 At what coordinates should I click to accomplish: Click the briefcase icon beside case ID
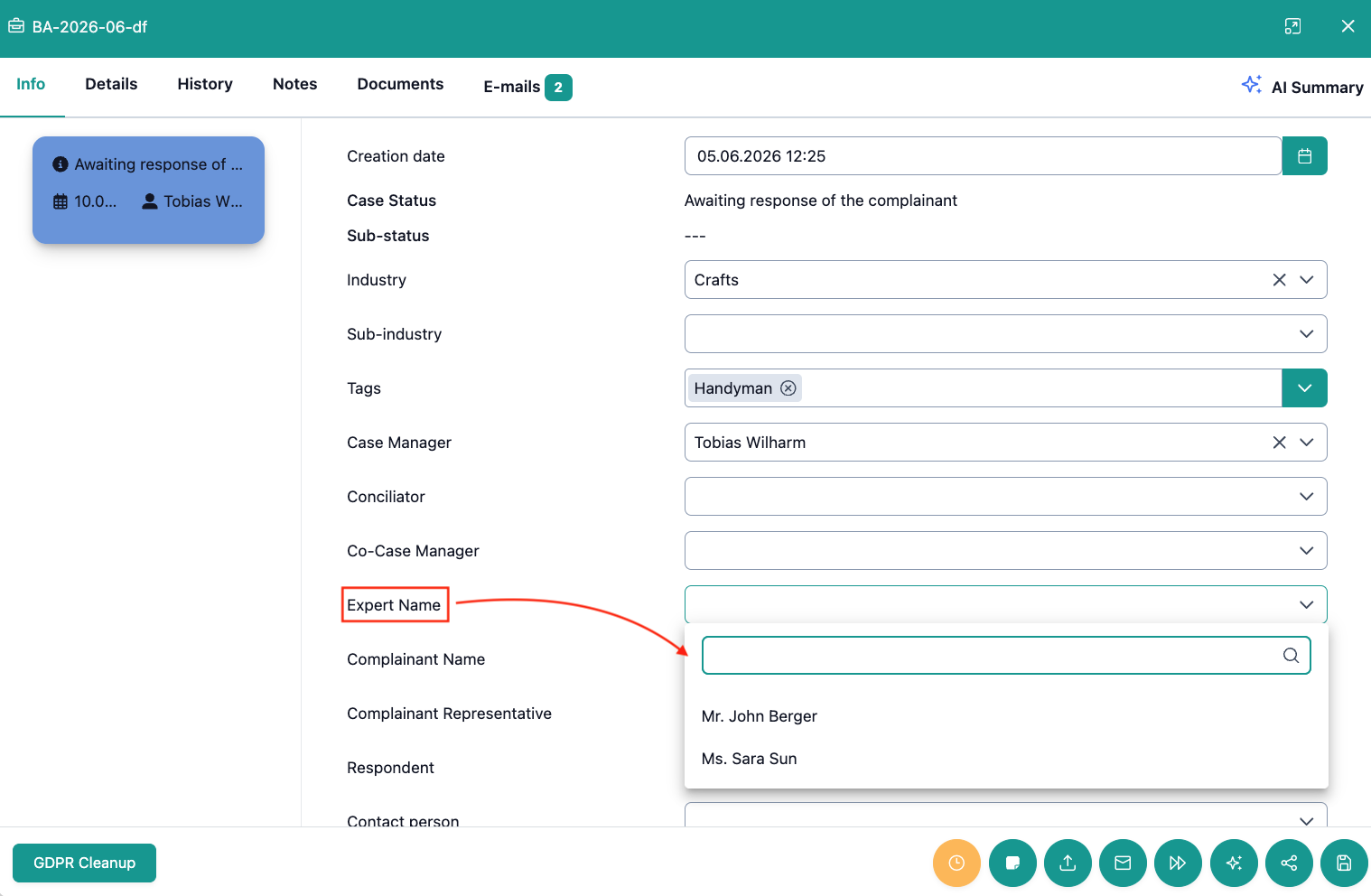tap(16, 26)
